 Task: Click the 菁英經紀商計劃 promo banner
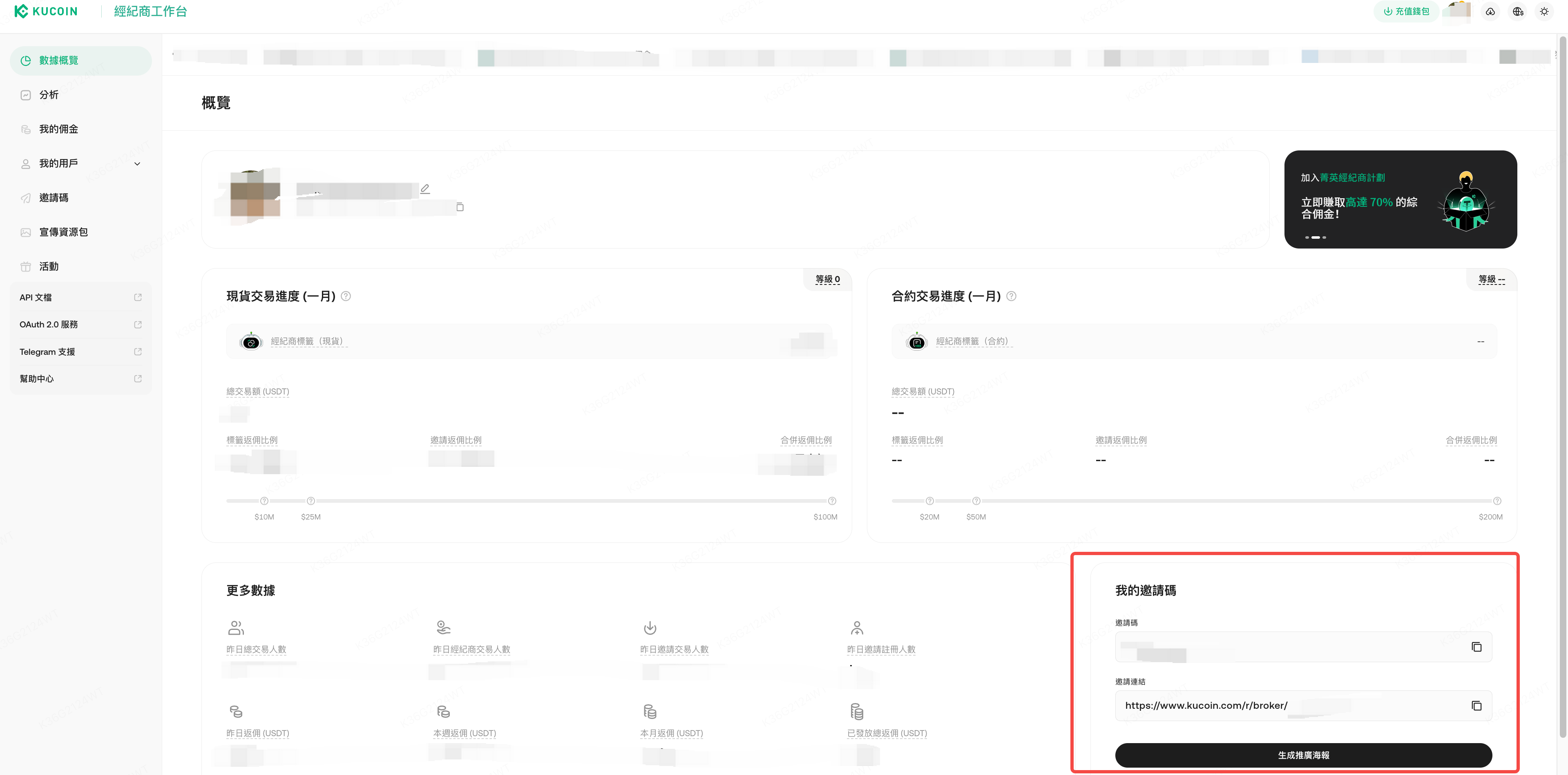[1400, 199]
